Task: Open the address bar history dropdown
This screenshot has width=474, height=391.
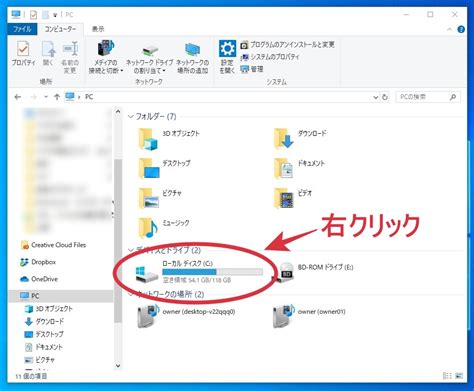Action: [x=376, y=97]
